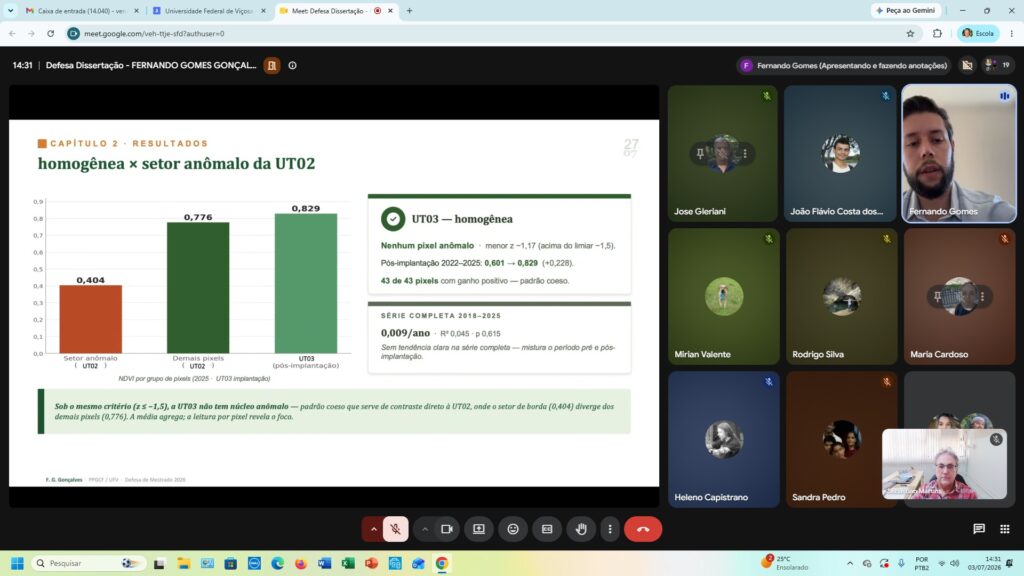Image resolution: width=1024 pixels, height=576 pixels.
Task: Open PowerPoint from taskbar
Action: pos(371,563)
